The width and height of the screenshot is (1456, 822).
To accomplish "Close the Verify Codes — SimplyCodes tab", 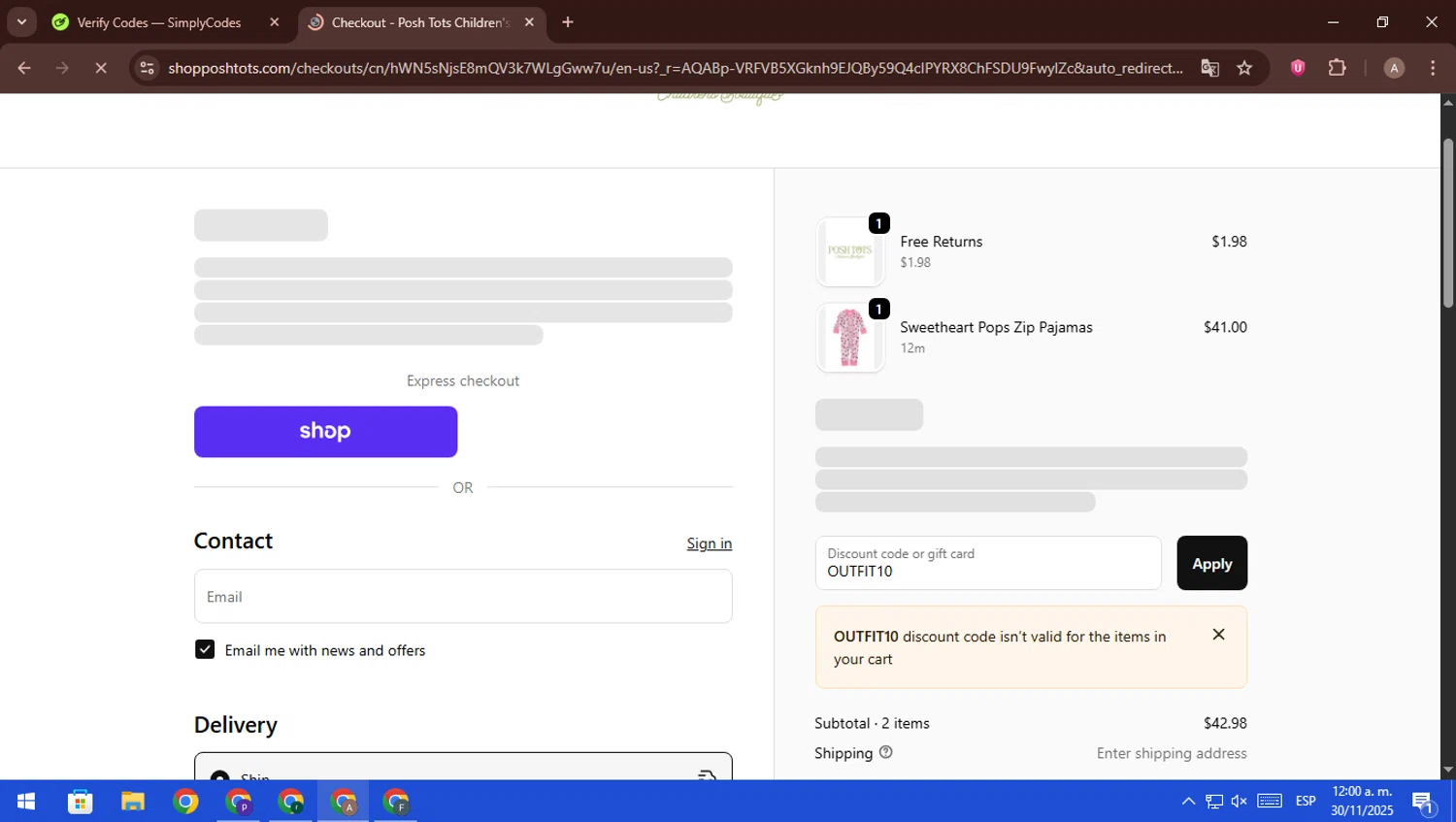I will click(275, 22).
